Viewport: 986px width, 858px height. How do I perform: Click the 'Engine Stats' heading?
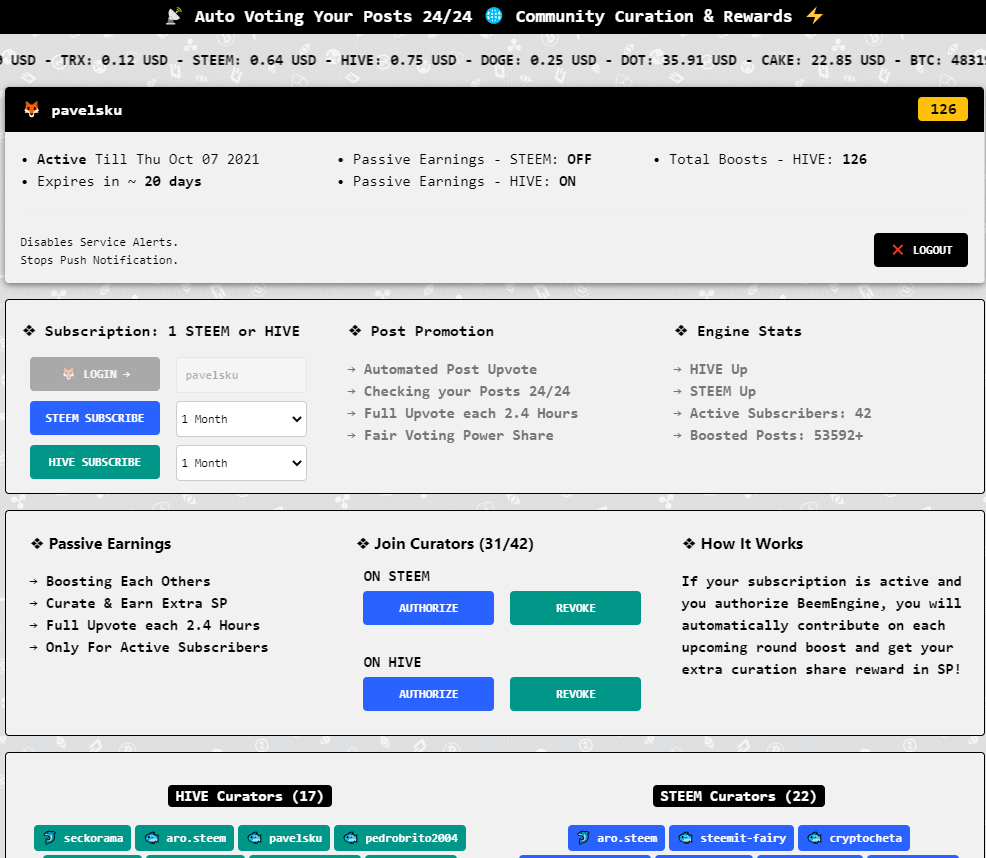tap(749, 332)
